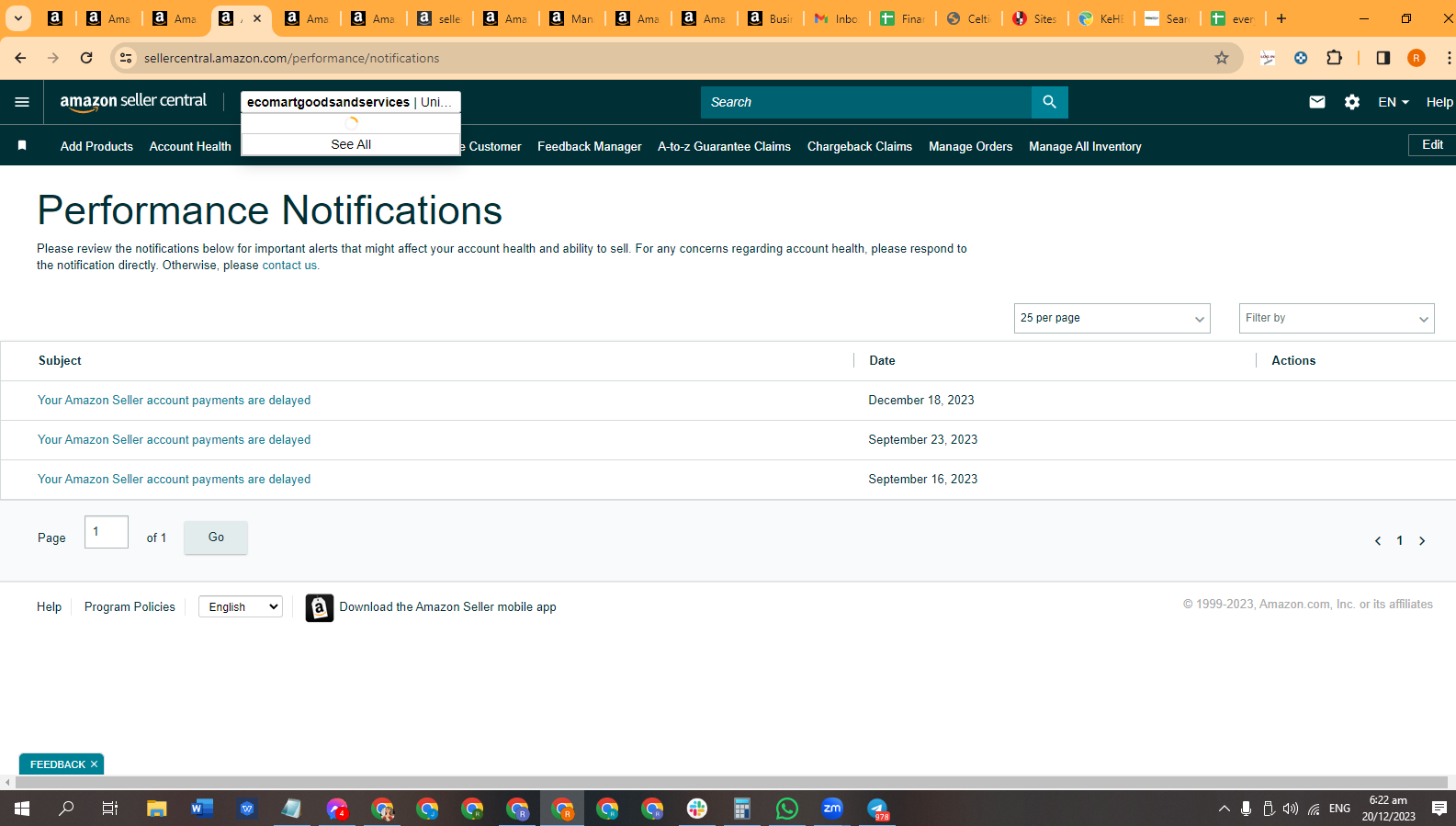Click the FEEDBACK tab button
The width and height of the screenshot is (1456, 826).
(62, 764)
